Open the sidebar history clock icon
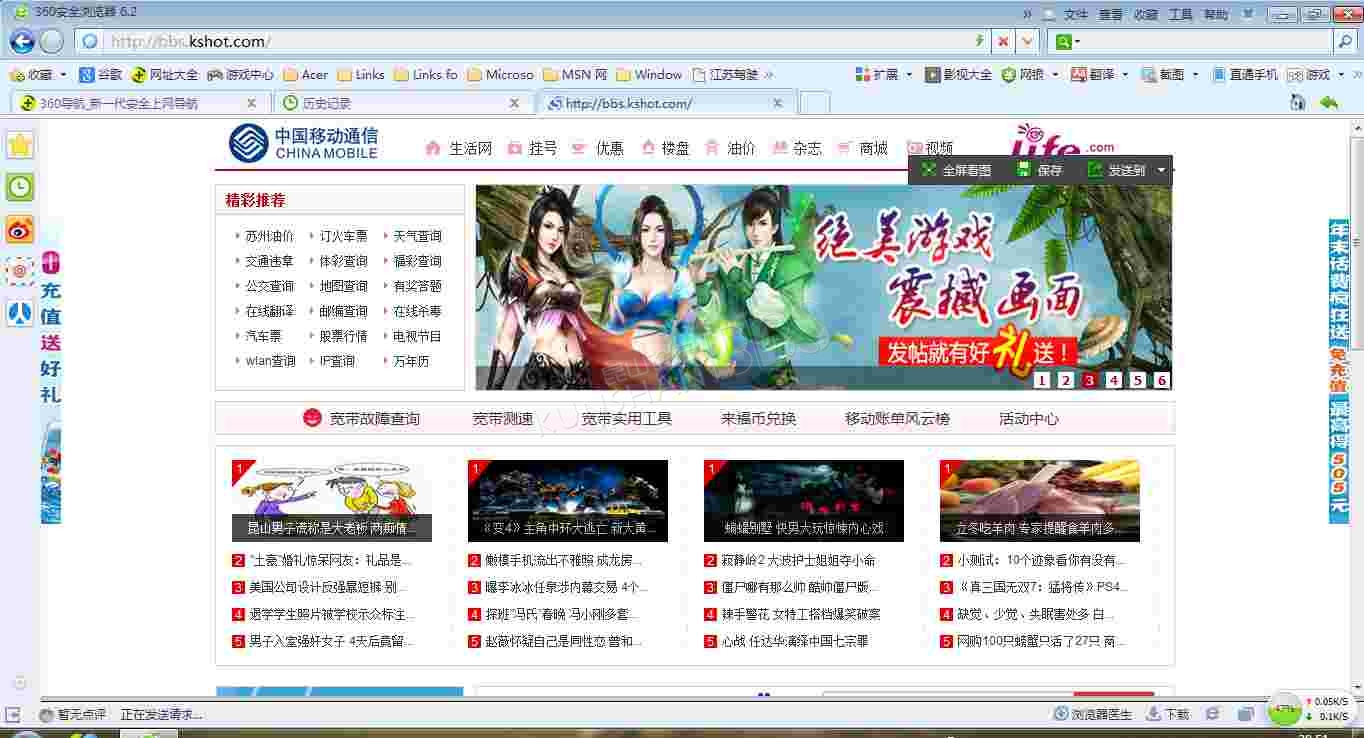The image size is (1364, 738). (20, 187)
